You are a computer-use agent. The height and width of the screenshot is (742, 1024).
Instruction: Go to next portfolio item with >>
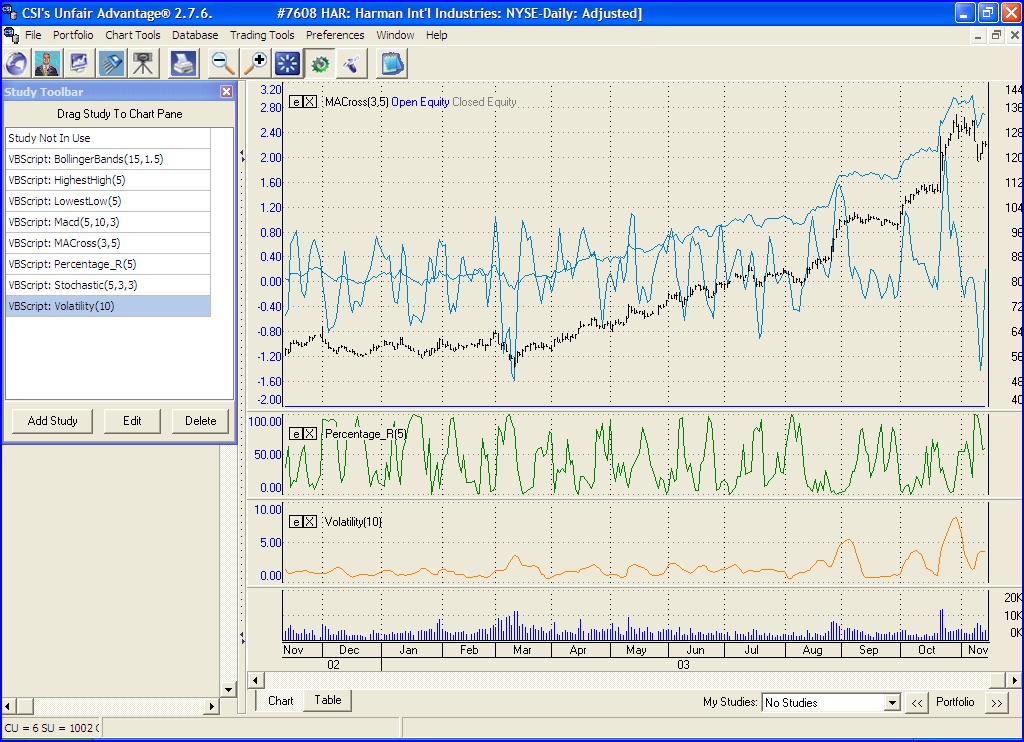(997, 703)
